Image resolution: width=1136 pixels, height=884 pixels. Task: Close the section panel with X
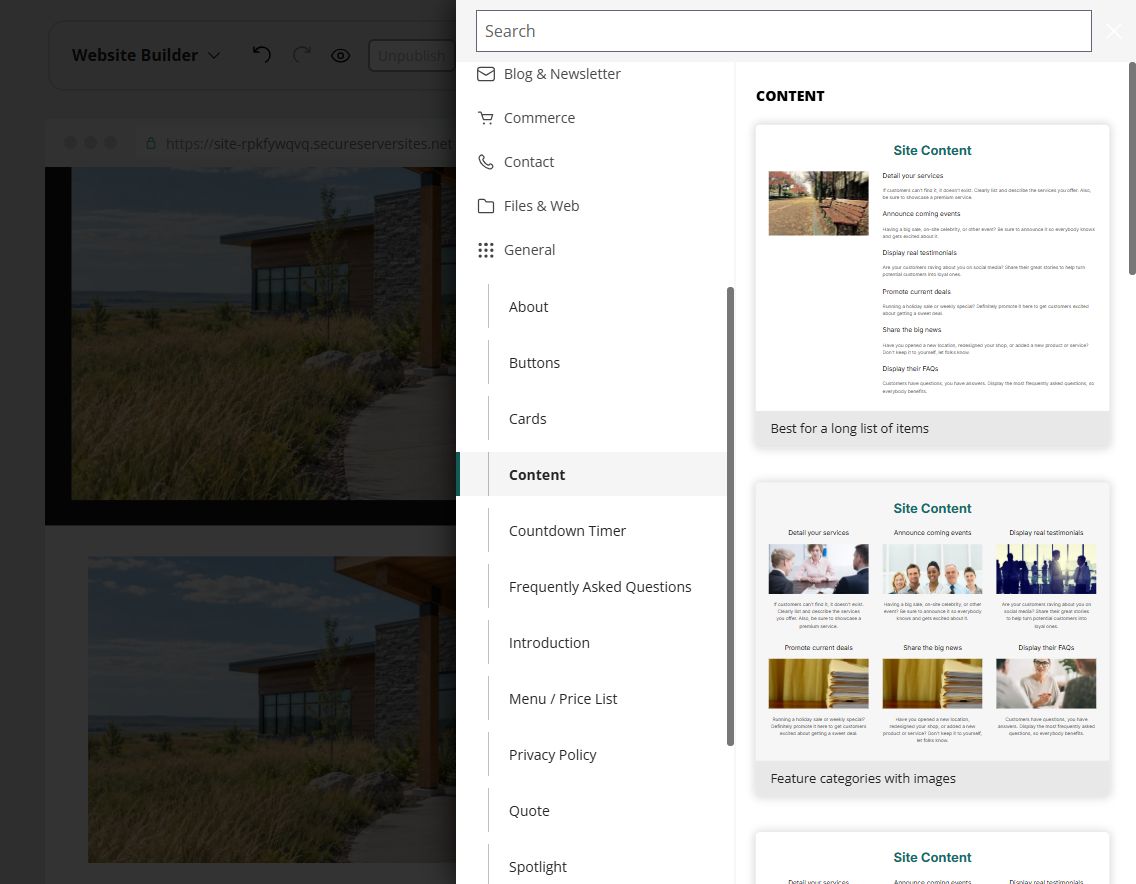click(x=1114, y=31)
